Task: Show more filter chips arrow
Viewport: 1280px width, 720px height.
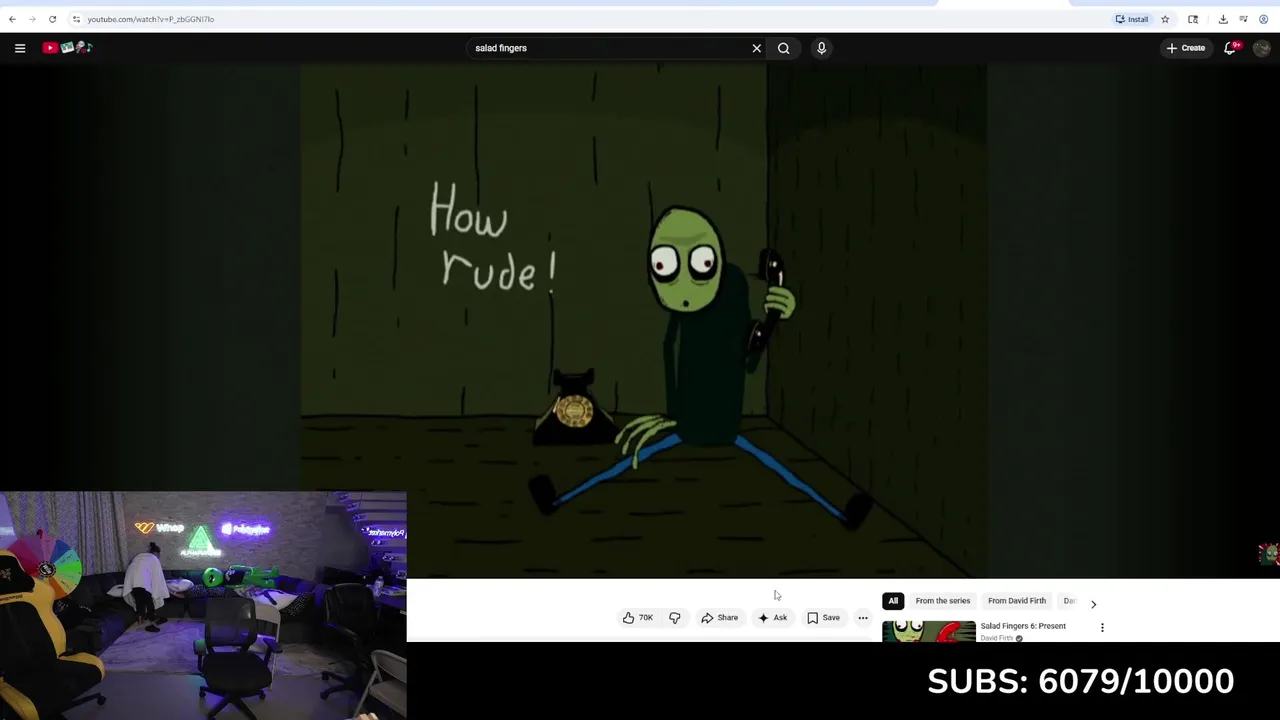Action: click(x=1093, y=604)
